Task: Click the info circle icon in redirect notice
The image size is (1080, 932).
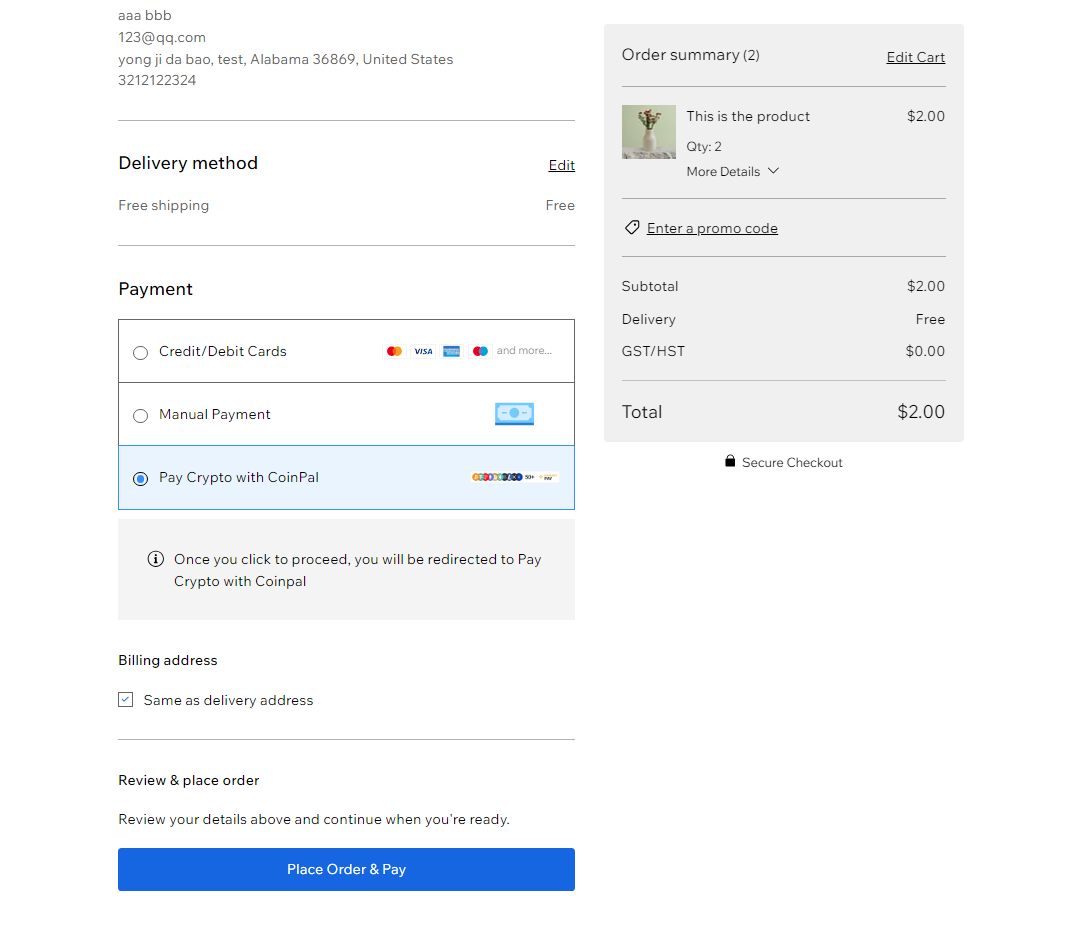Action: [156, 559]
